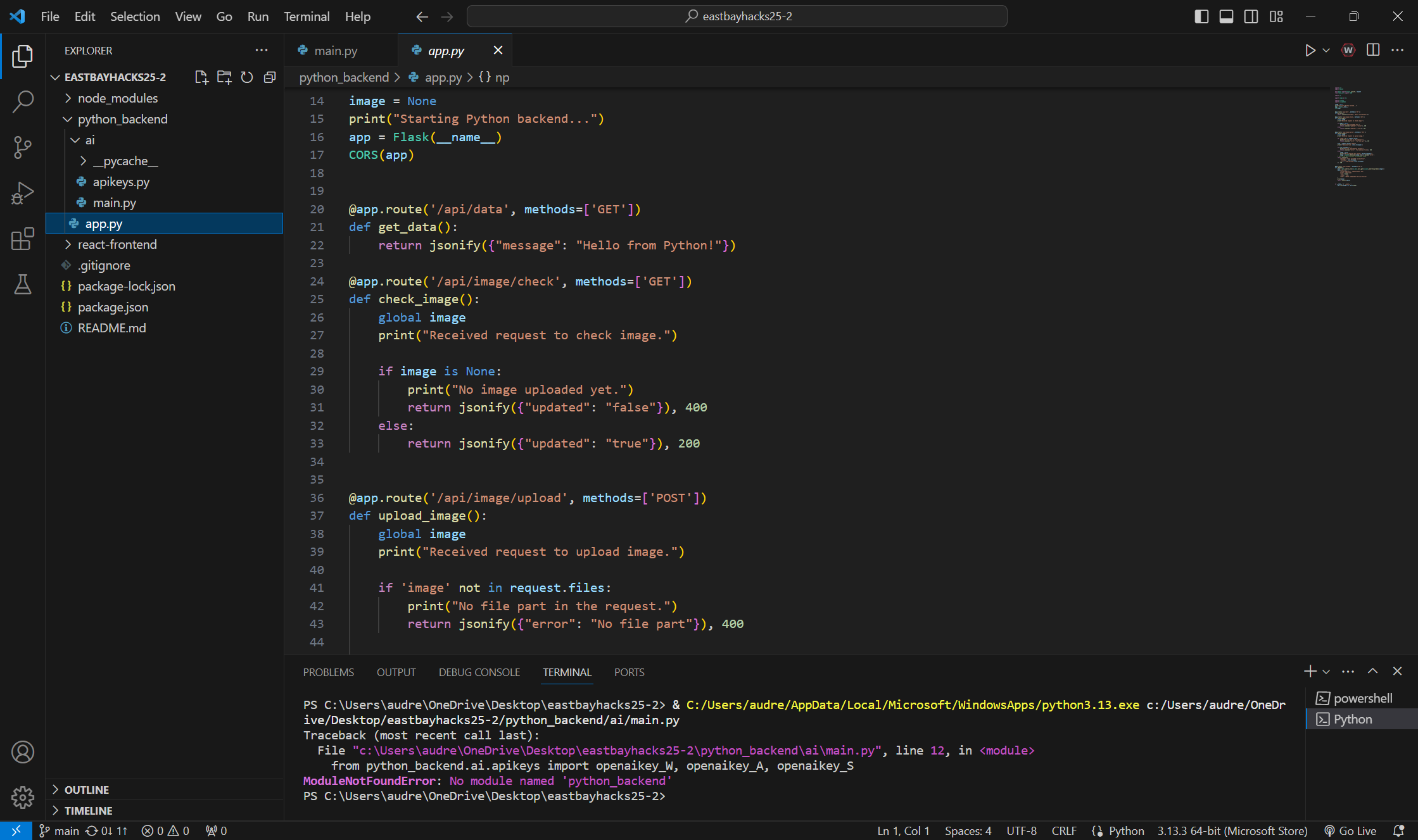Toggle the bottom panel visibility
This screenshot has height=840, width=1418.
point(1226,16)
